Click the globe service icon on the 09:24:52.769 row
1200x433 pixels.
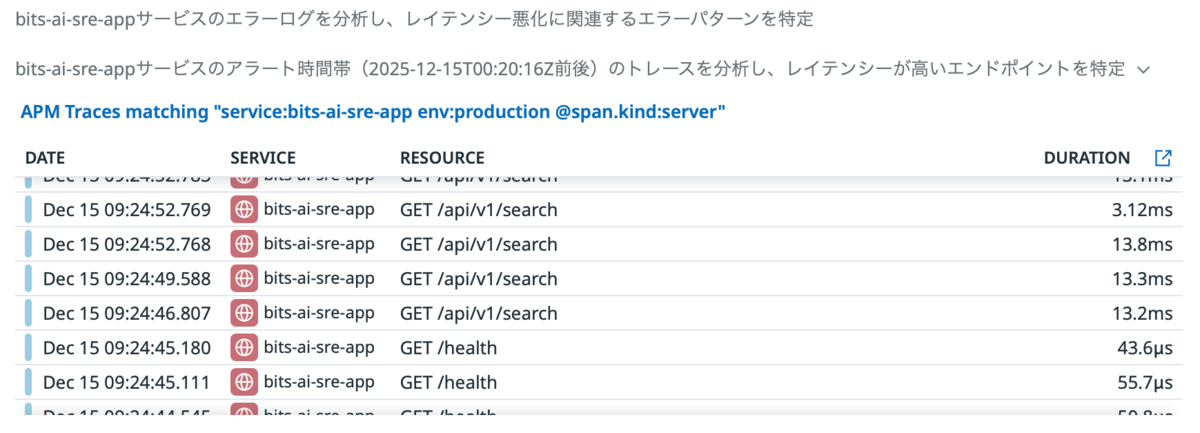pyautogui.click(x=244, y=210)
